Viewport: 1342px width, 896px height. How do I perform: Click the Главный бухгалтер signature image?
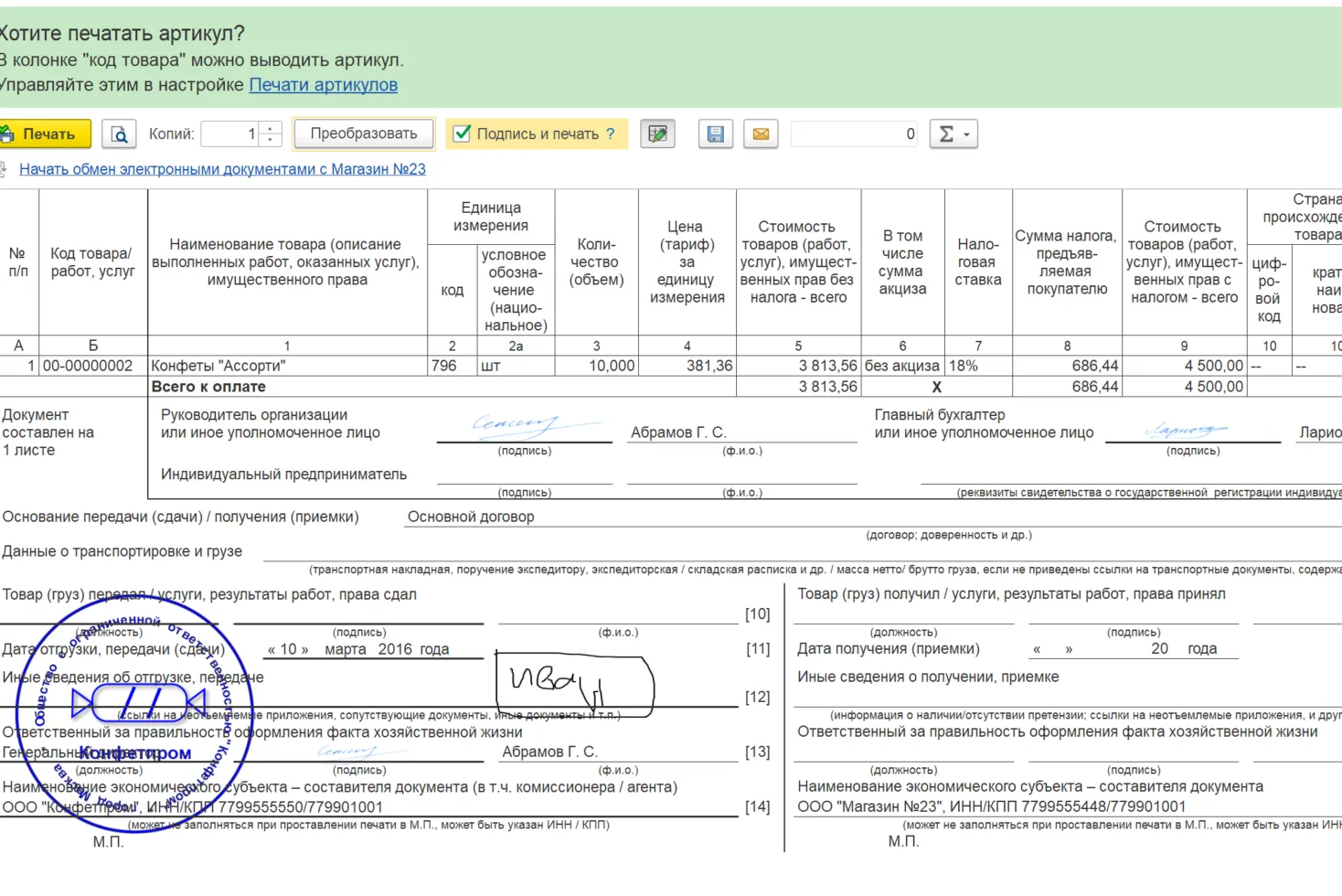click(1185, 429)
